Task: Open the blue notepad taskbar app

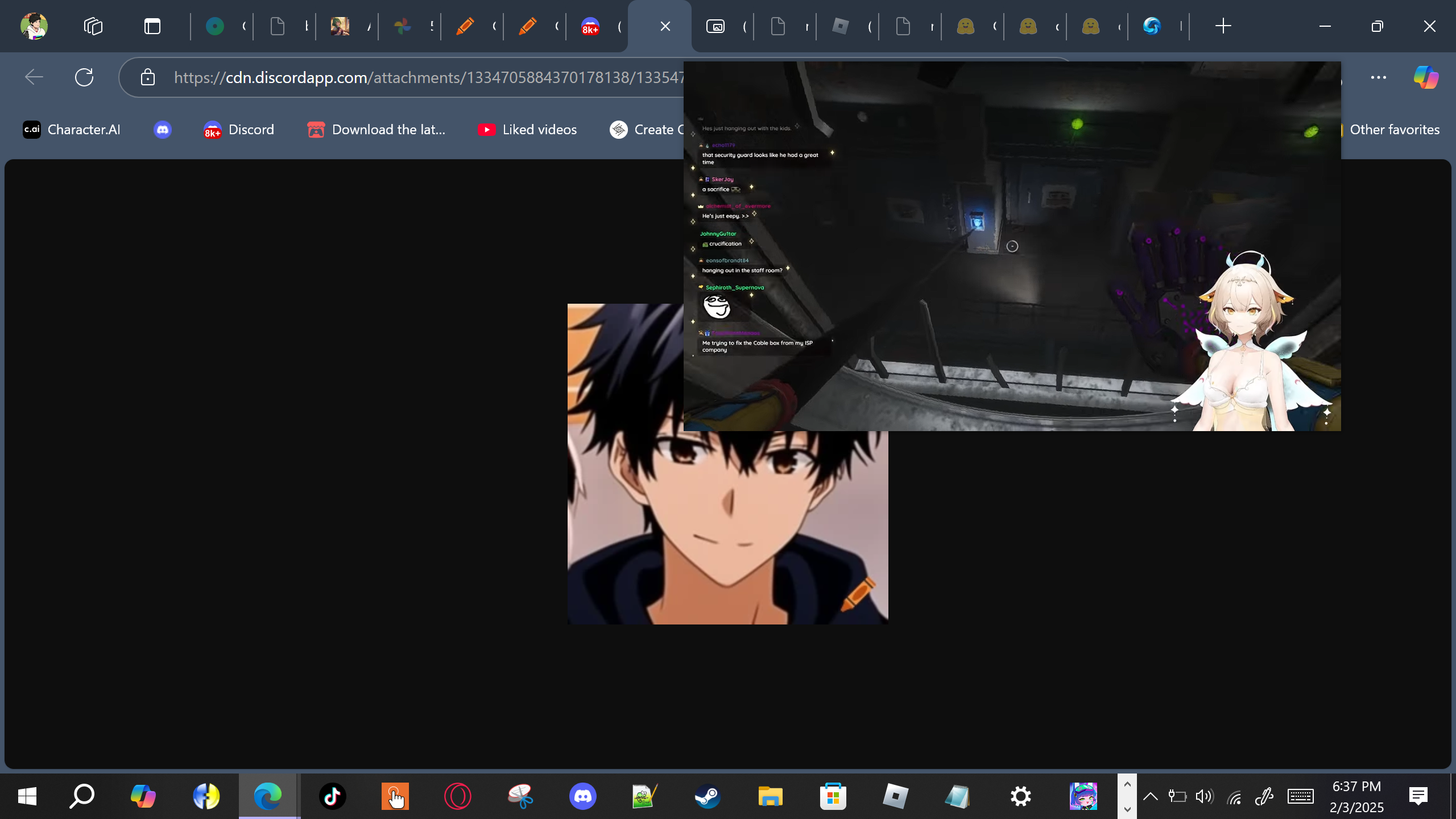Action: pyautogui.click(x=958, y=796)
